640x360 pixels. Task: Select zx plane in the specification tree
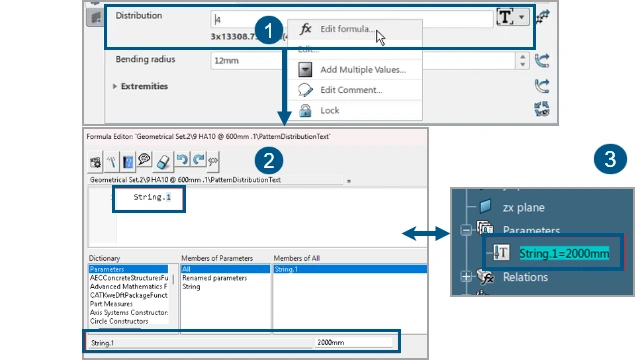[x=523, y=207]
